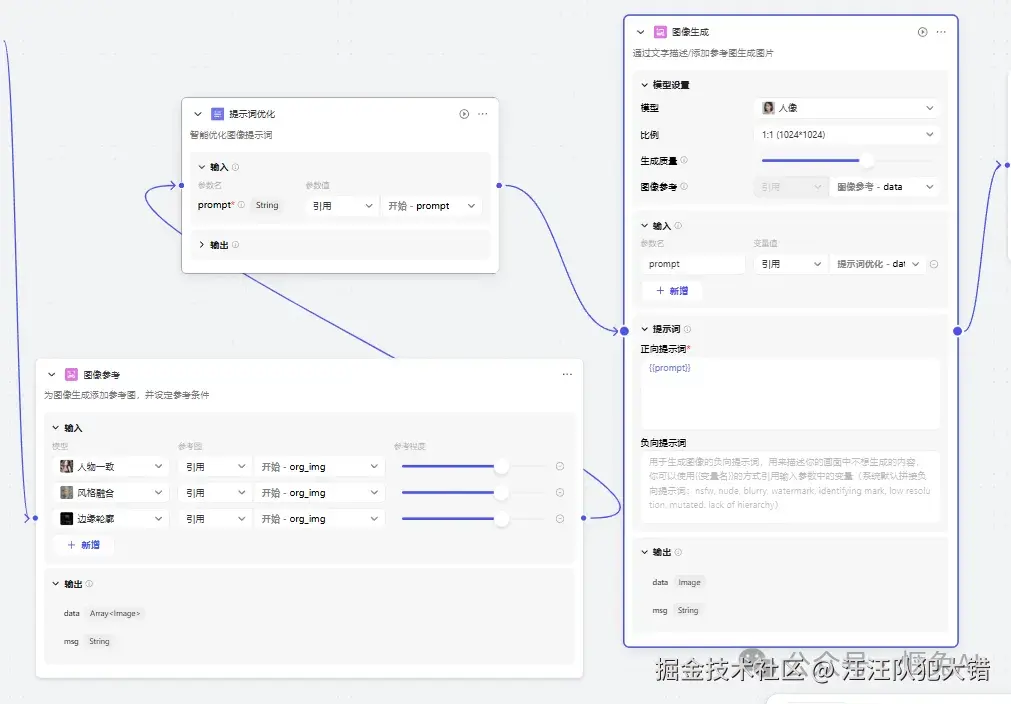This screenshot has height=704, width=1011.
Task: Run the 图像生成 node via its play icon
Action: click(921, 31)
